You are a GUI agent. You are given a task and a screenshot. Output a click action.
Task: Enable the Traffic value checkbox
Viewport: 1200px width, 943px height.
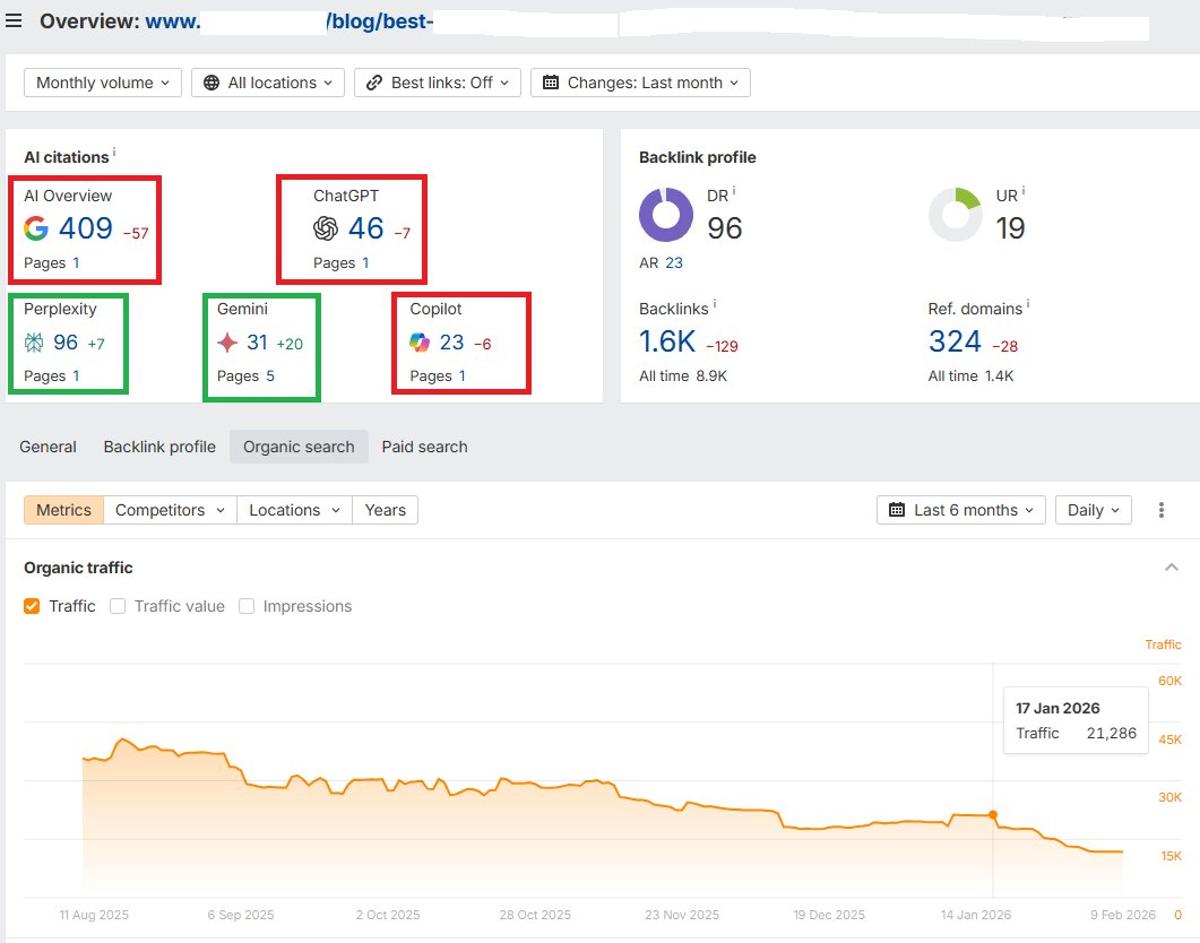[118, 606]
